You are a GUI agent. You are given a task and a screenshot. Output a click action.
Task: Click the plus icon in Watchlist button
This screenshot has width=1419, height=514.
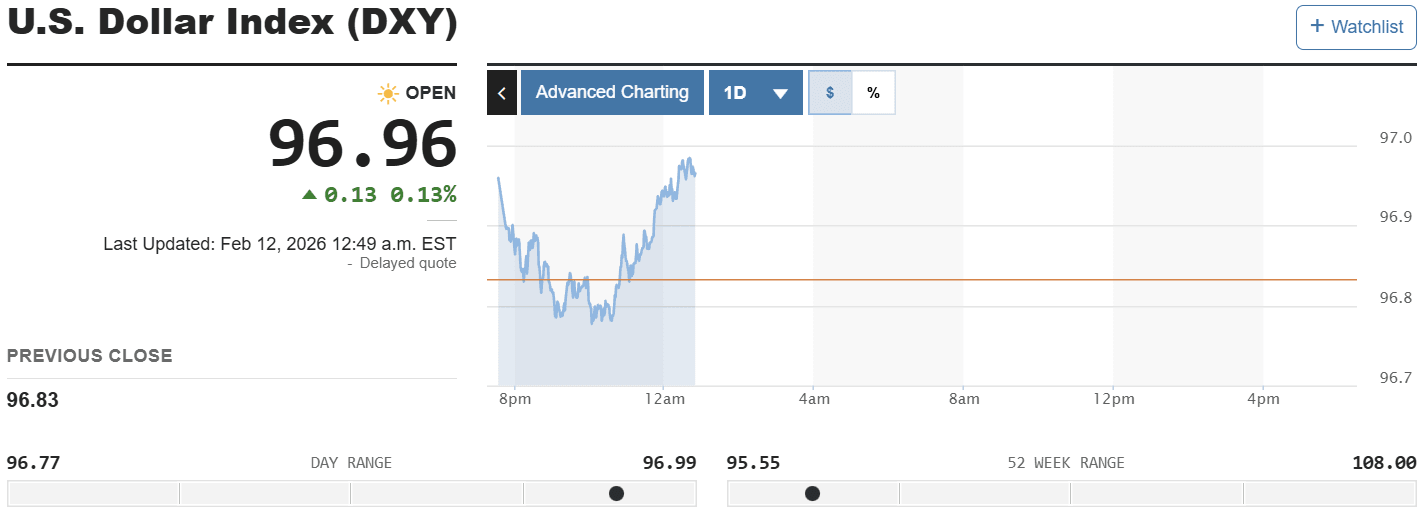[x=1316, y=26]
